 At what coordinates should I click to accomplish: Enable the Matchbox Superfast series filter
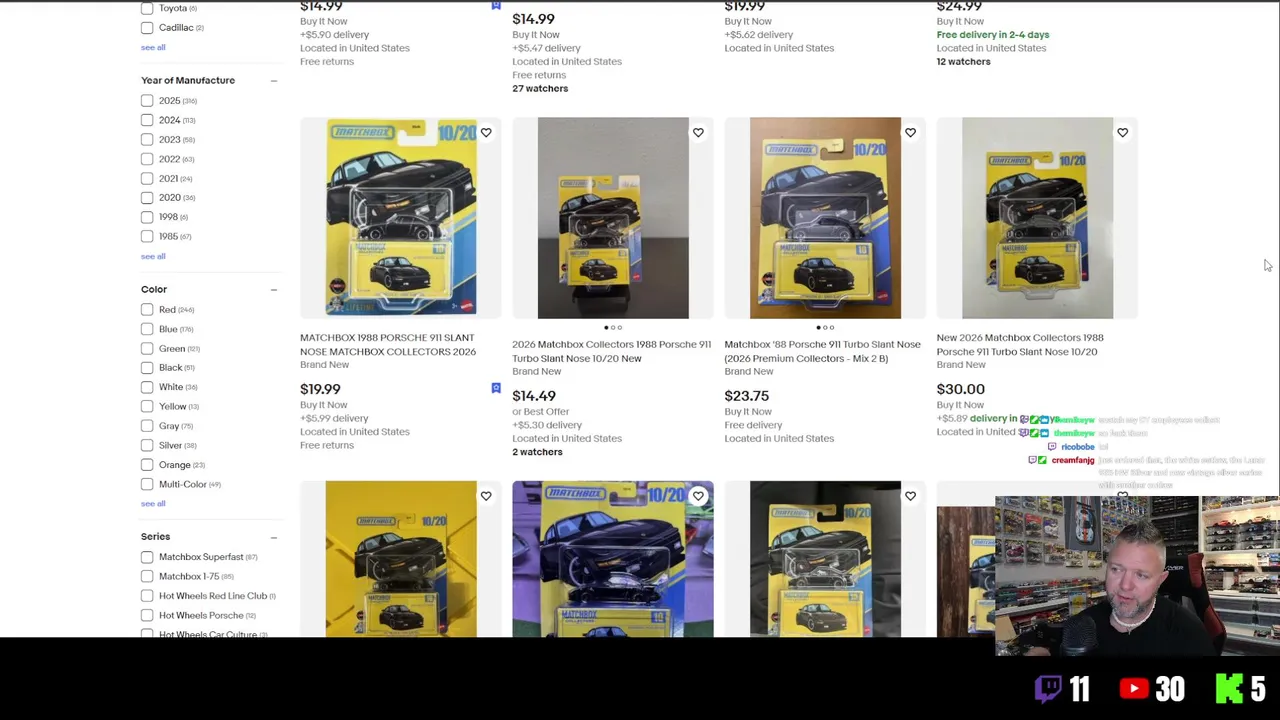tap(147, 557)
